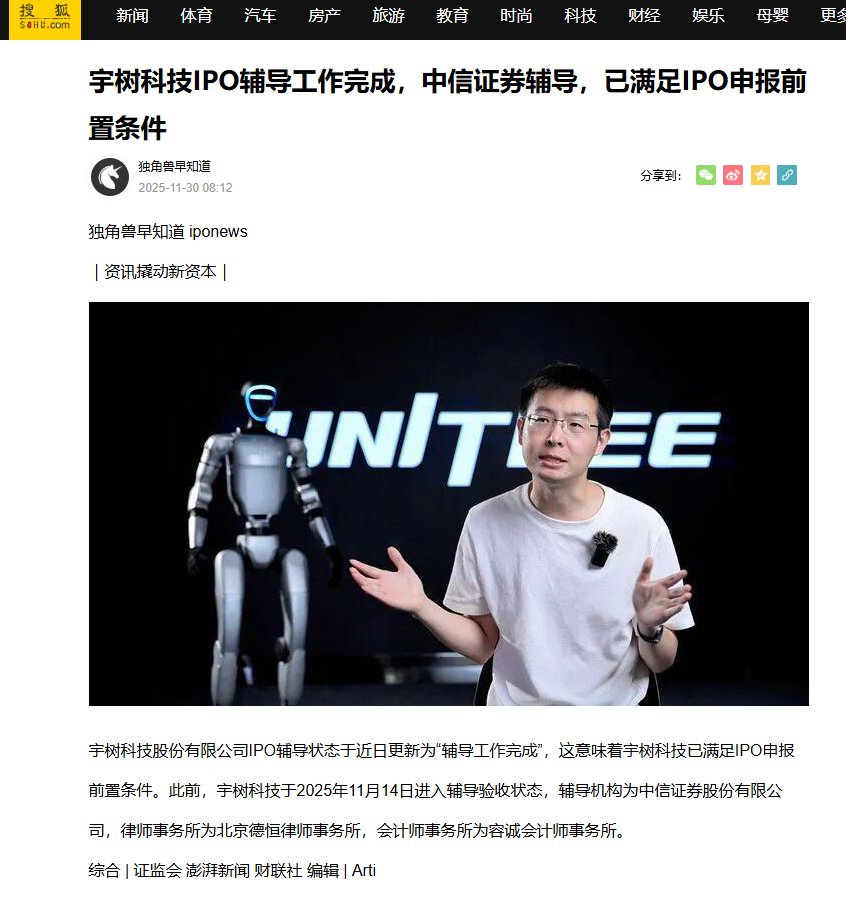Open the unicorn author avatar
The width and height of the screenshot is (846, 900).
(x=110, y=177)
